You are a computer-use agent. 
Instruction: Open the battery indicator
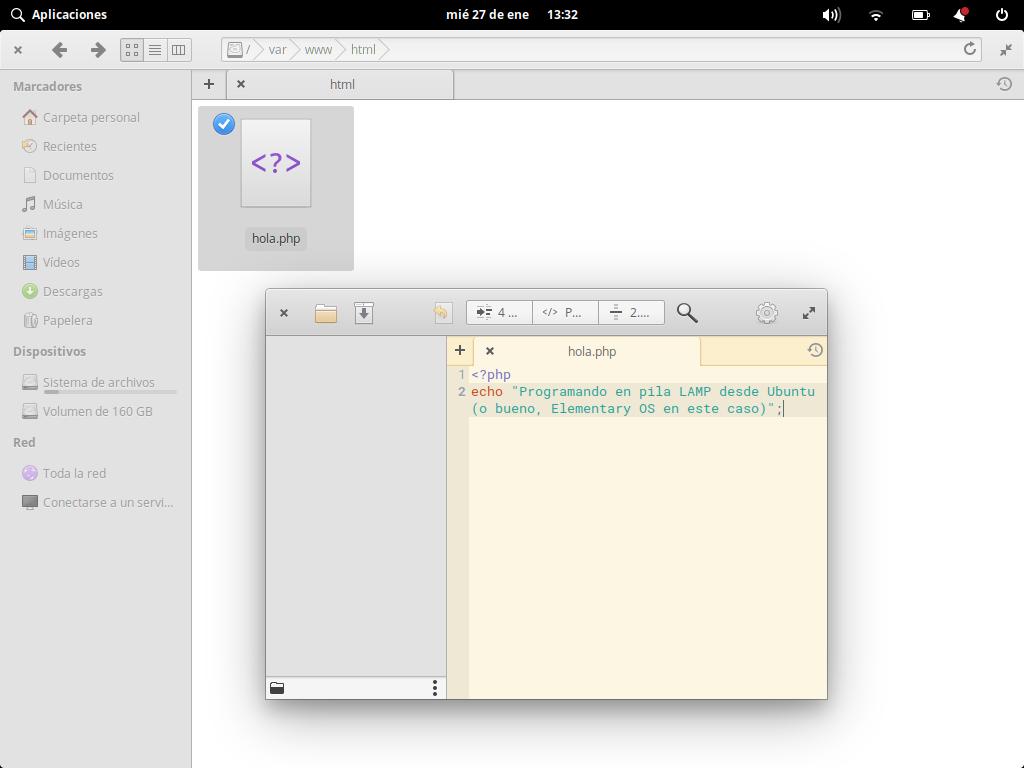click(x=921, y=14)
